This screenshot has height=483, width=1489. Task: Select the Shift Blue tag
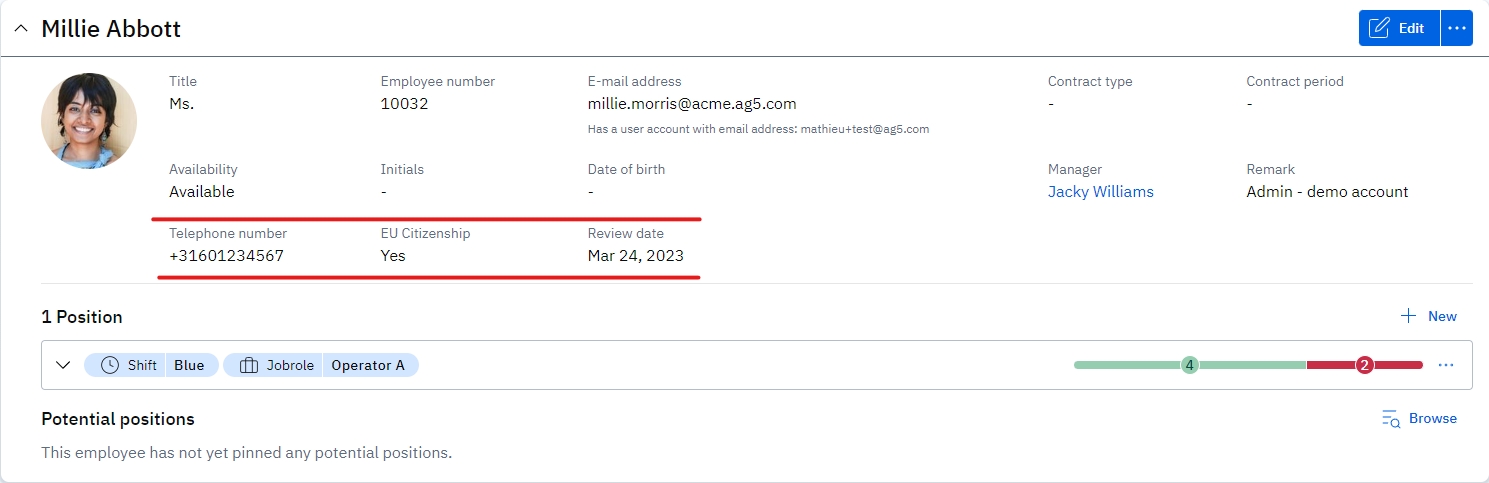[x=150, y=365]
